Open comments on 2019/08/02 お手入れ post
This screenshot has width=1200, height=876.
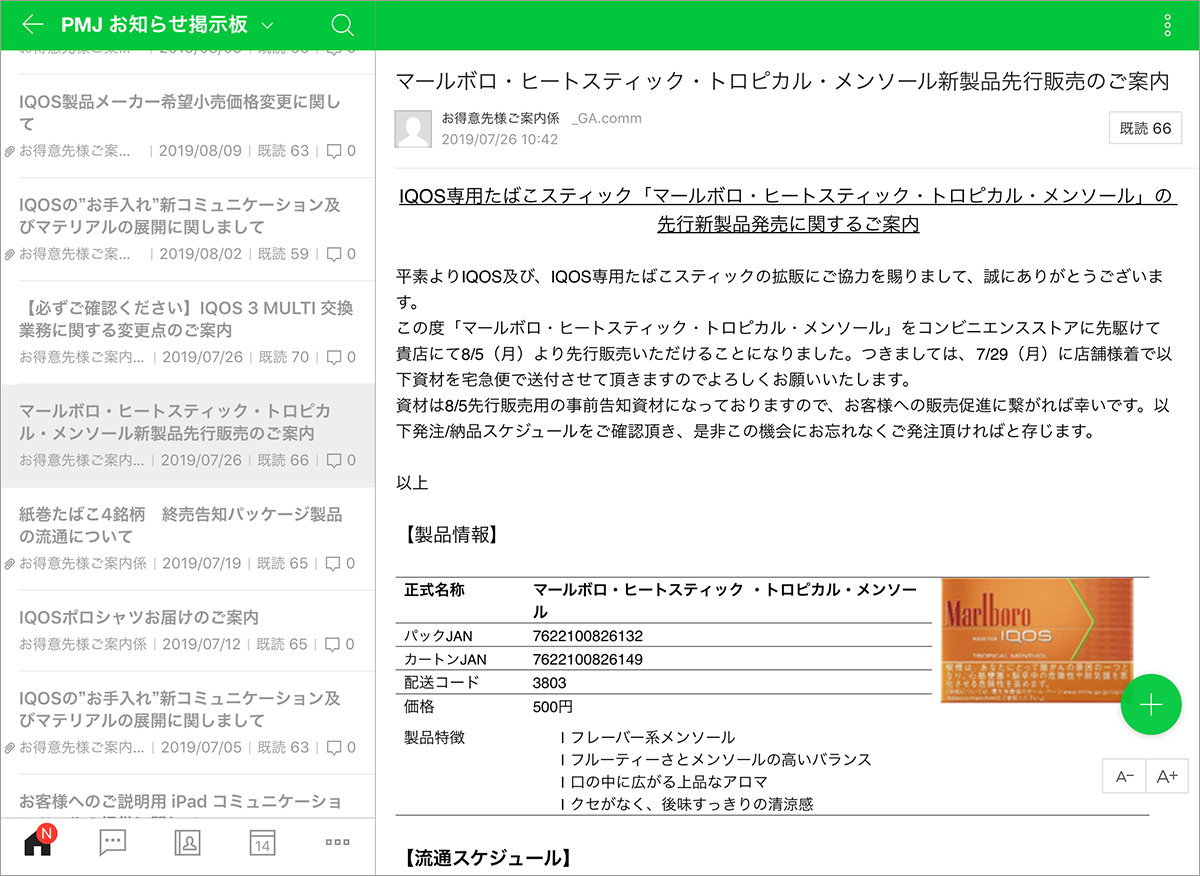340,254
